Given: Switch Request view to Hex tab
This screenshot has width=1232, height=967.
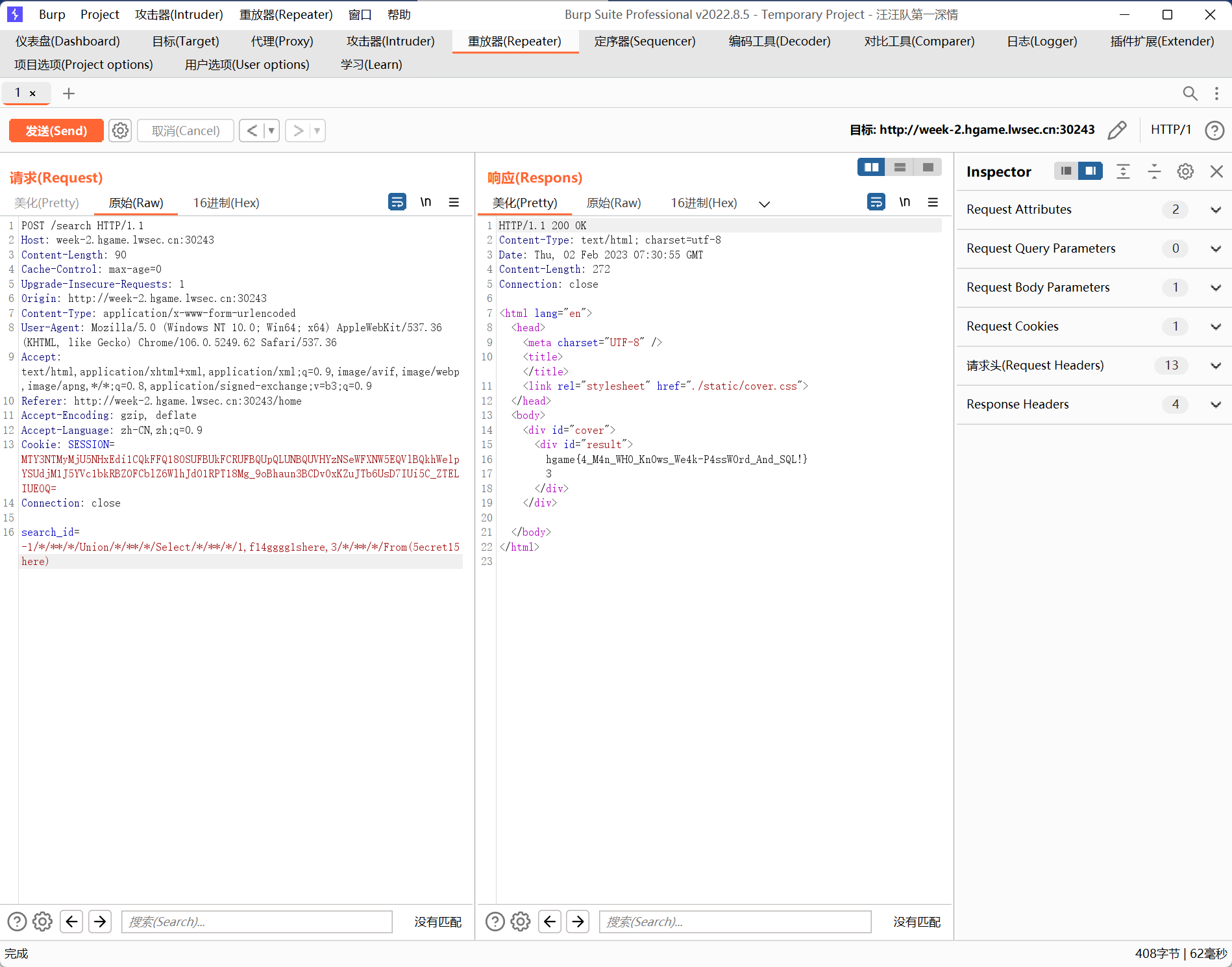Looking at the screenshot, I should 227,203.
